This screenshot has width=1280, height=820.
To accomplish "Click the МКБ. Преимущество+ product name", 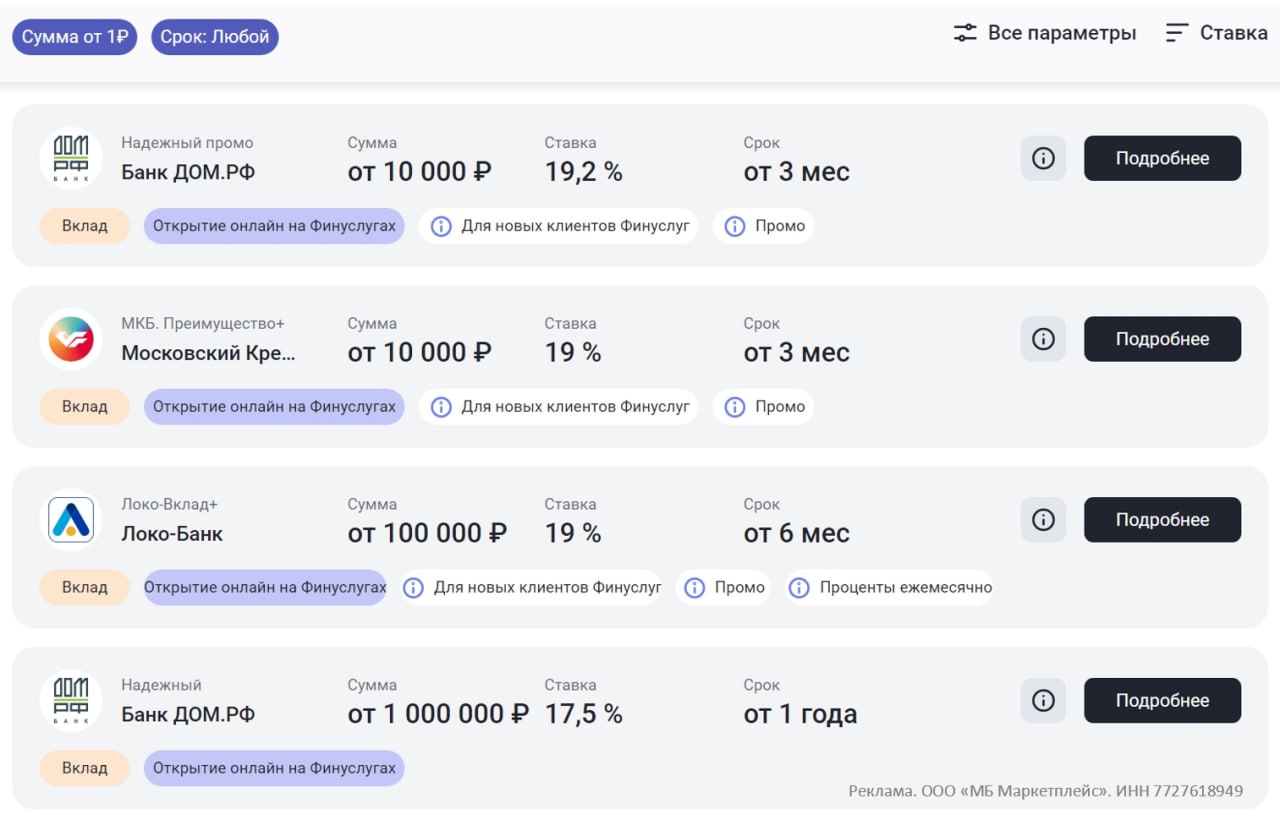I will (x=203, y=324).
